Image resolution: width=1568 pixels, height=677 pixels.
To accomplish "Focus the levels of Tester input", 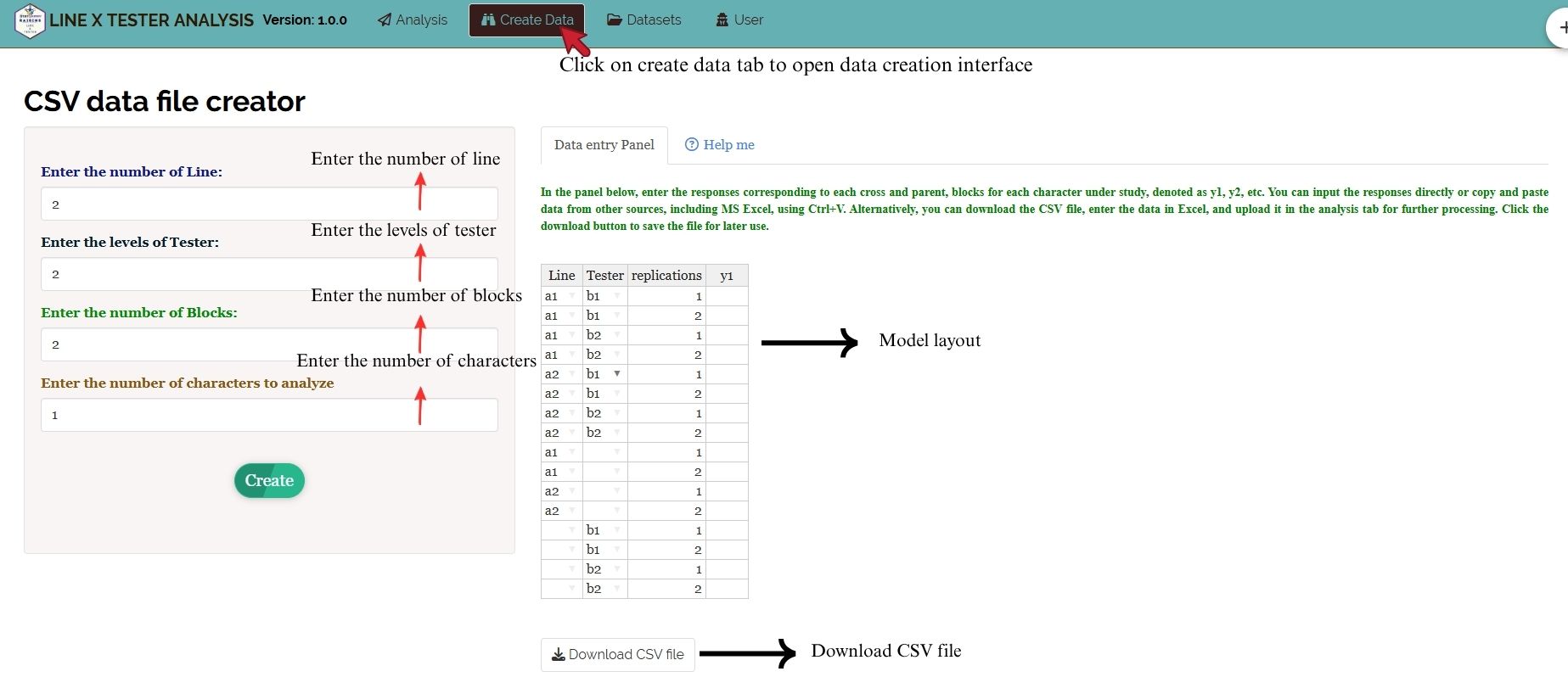I will coord(269,274).
